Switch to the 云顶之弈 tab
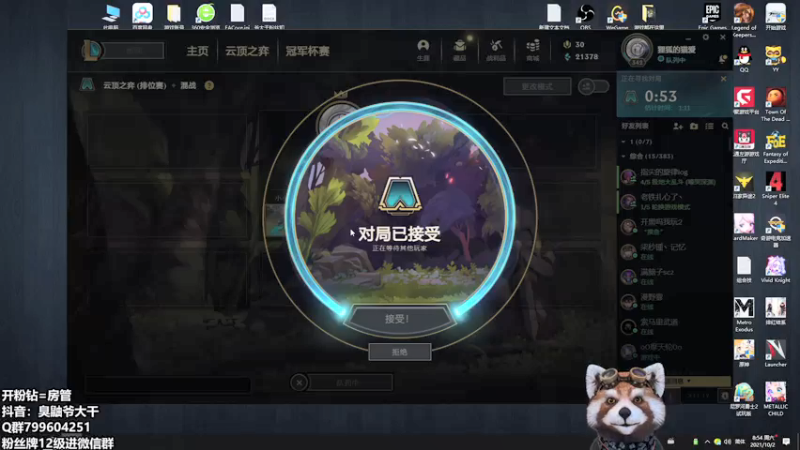800x450 pixels. coord(247,51)
